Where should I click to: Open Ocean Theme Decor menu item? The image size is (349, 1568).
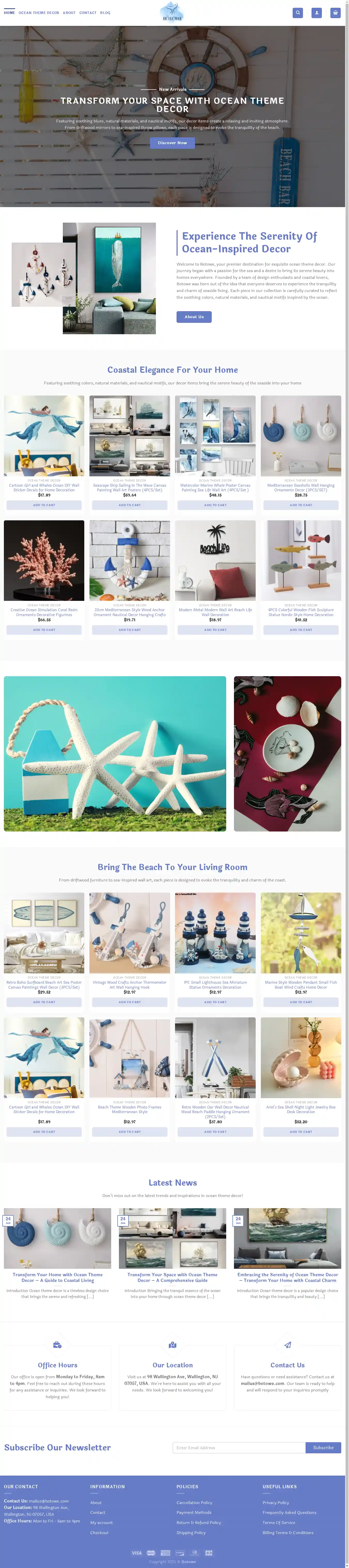click(x=39, y=13)
